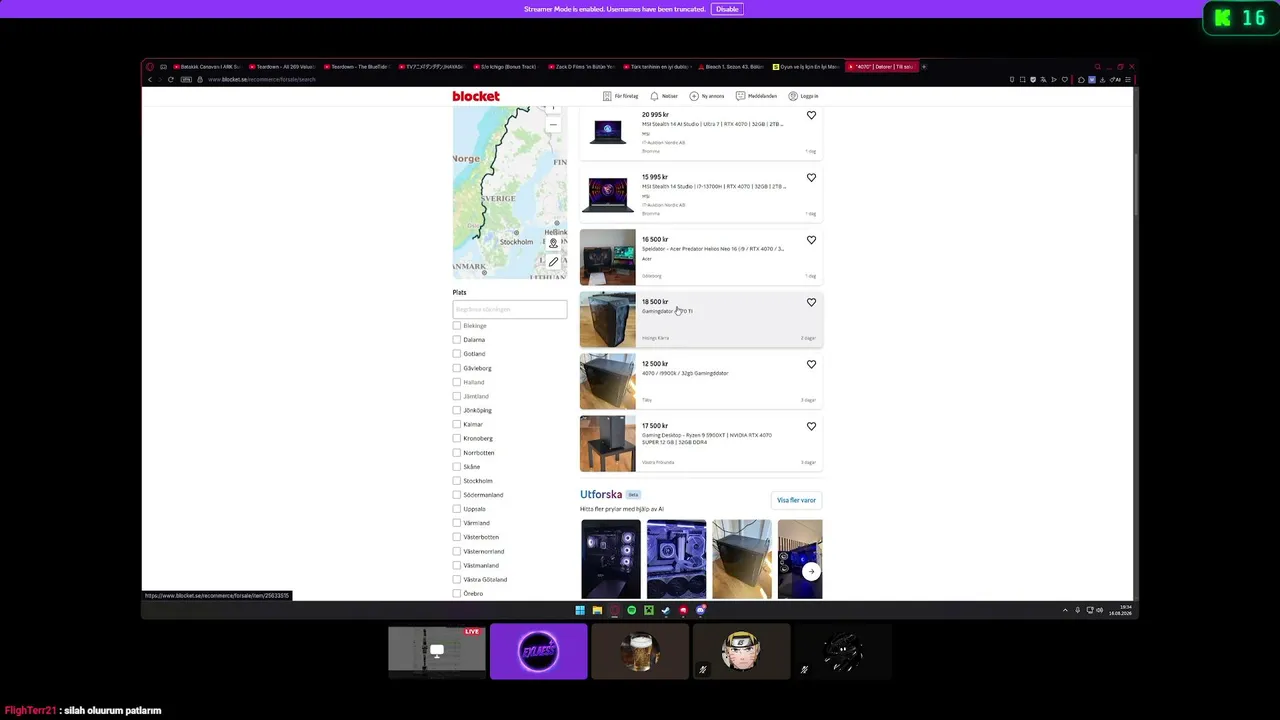Go back in the browser
The image size is (1280, 720).
pyautogui.click(x=150, y=79)
